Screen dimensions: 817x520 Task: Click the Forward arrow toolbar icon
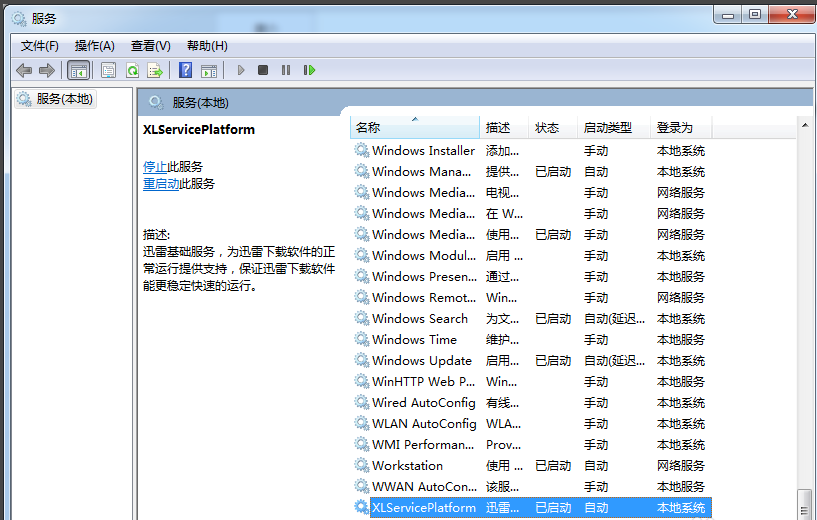coord(47,70)
